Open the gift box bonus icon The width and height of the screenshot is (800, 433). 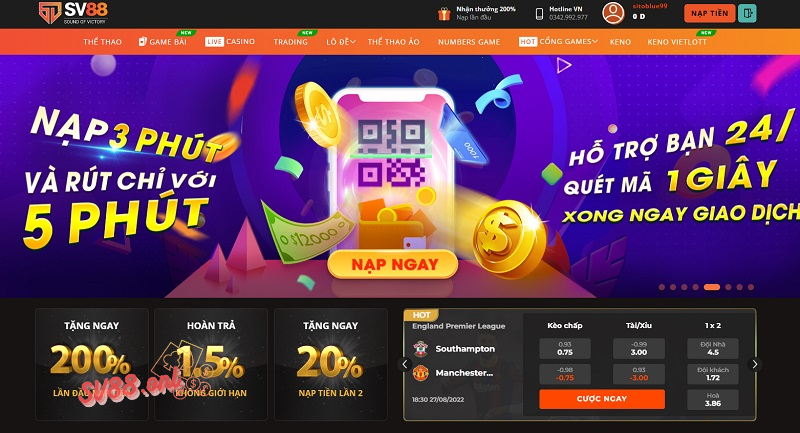444,14
